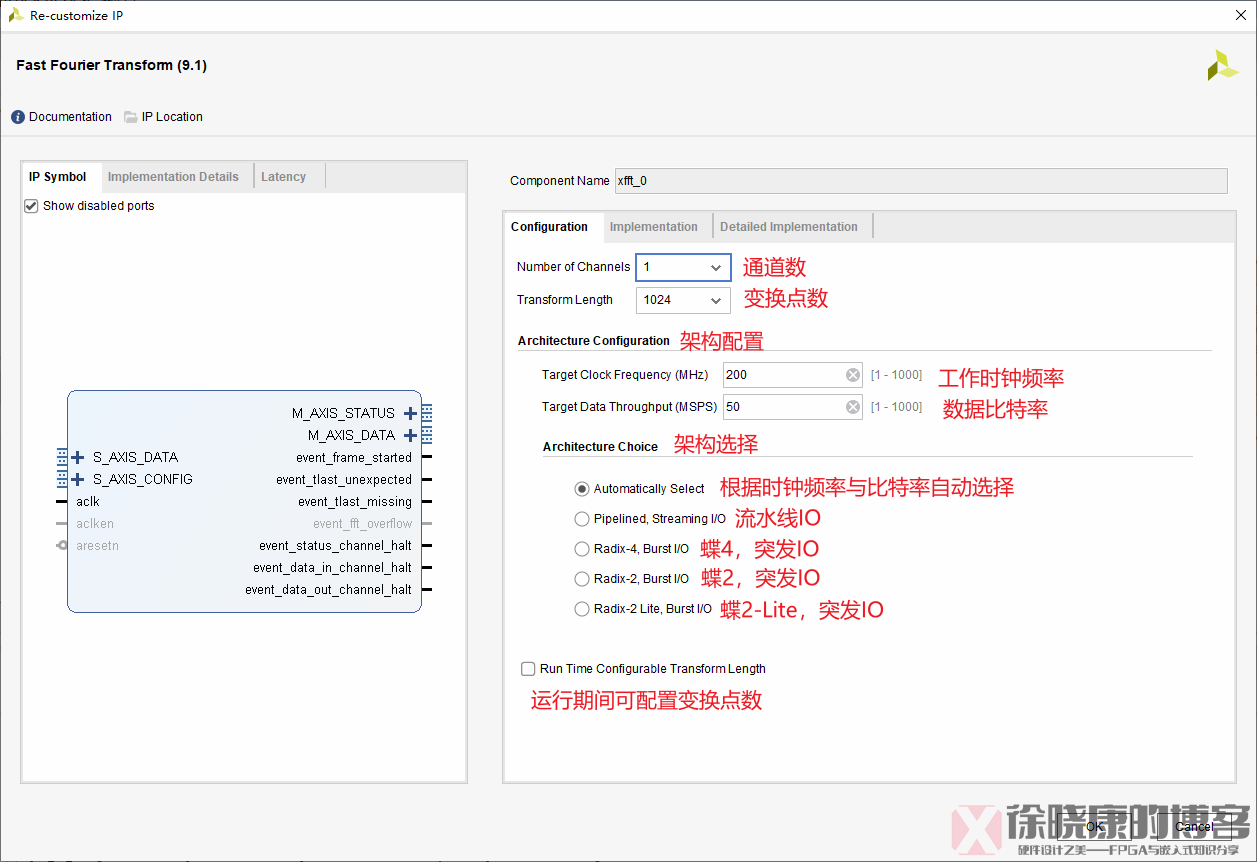The height and width of the screenshot is (862, 1257).
Task: Open the Transform Length dropdown
Action: pyautogui.click(x=717, y=299)
